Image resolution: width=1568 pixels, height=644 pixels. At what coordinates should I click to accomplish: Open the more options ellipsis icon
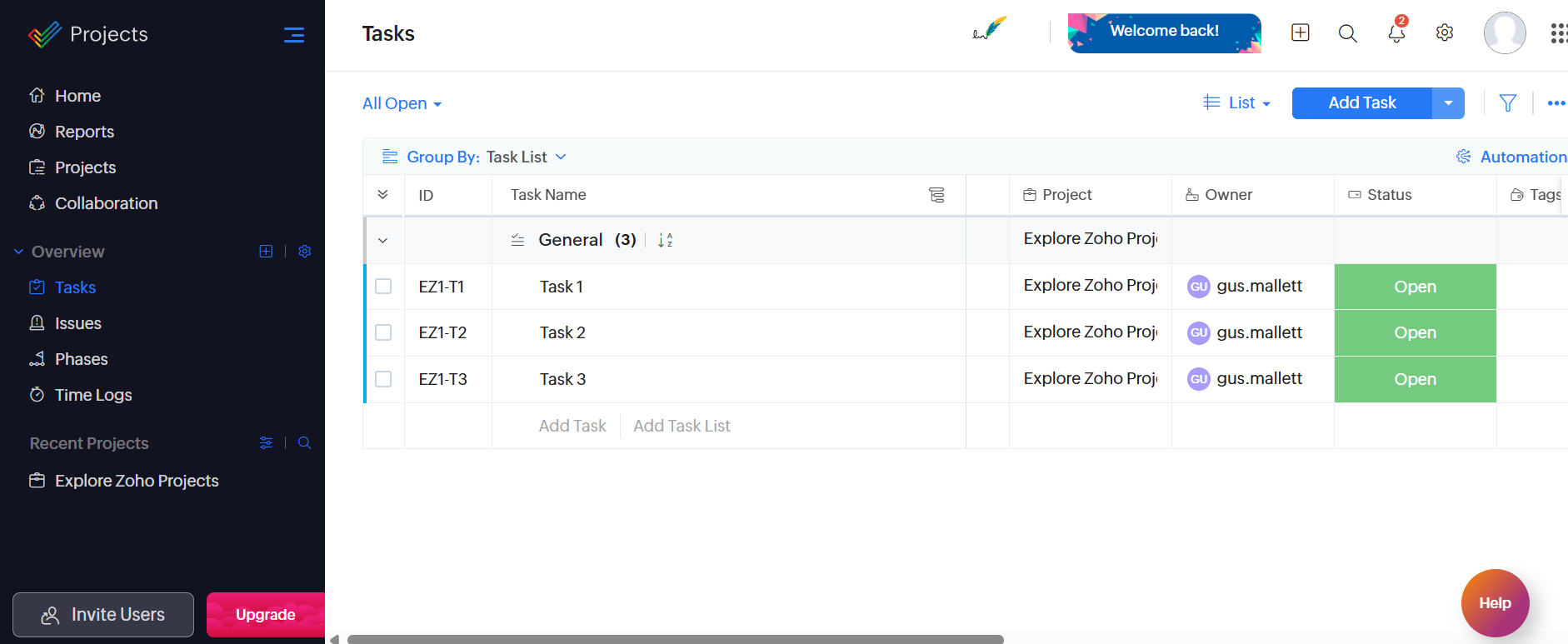point(1556,103)
